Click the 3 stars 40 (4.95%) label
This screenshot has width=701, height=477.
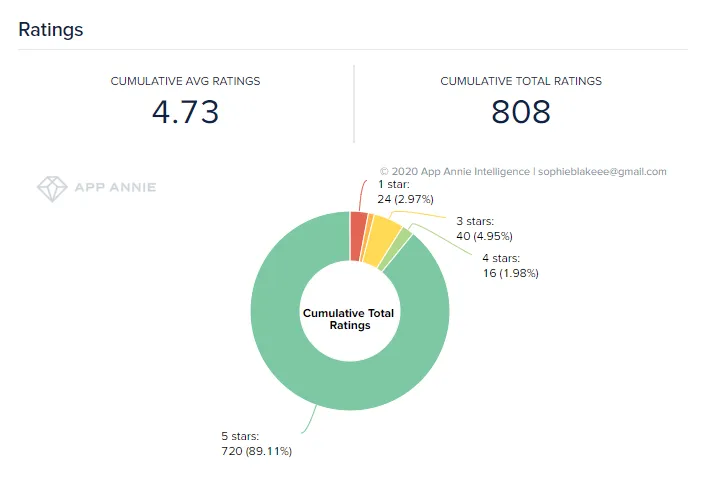[x=484, y=229]
